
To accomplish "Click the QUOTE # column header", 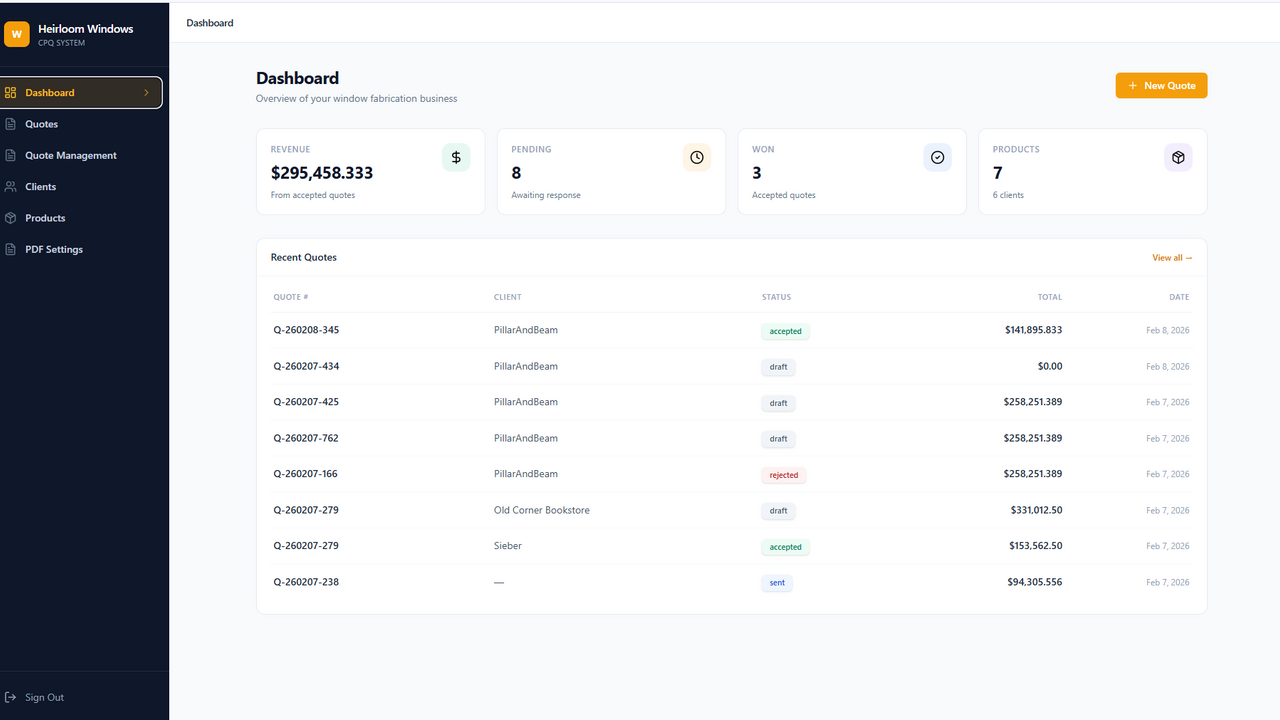I will pyautogui.click(x=291, y=297).
